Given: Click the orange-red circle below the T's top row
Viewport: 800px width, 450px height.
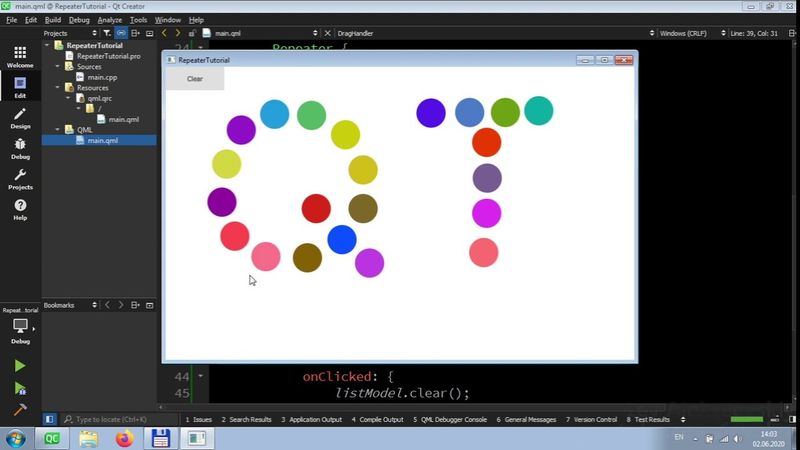Looking at the screenshot, I should 486,142.
